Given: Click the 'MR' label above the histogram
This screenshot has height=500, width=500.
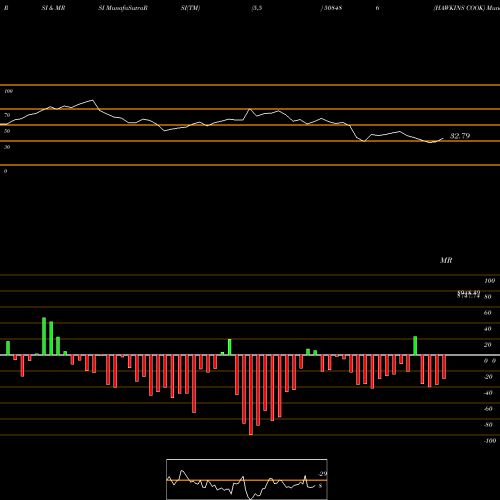Looking at the screenshot, I should click(446, 260).
